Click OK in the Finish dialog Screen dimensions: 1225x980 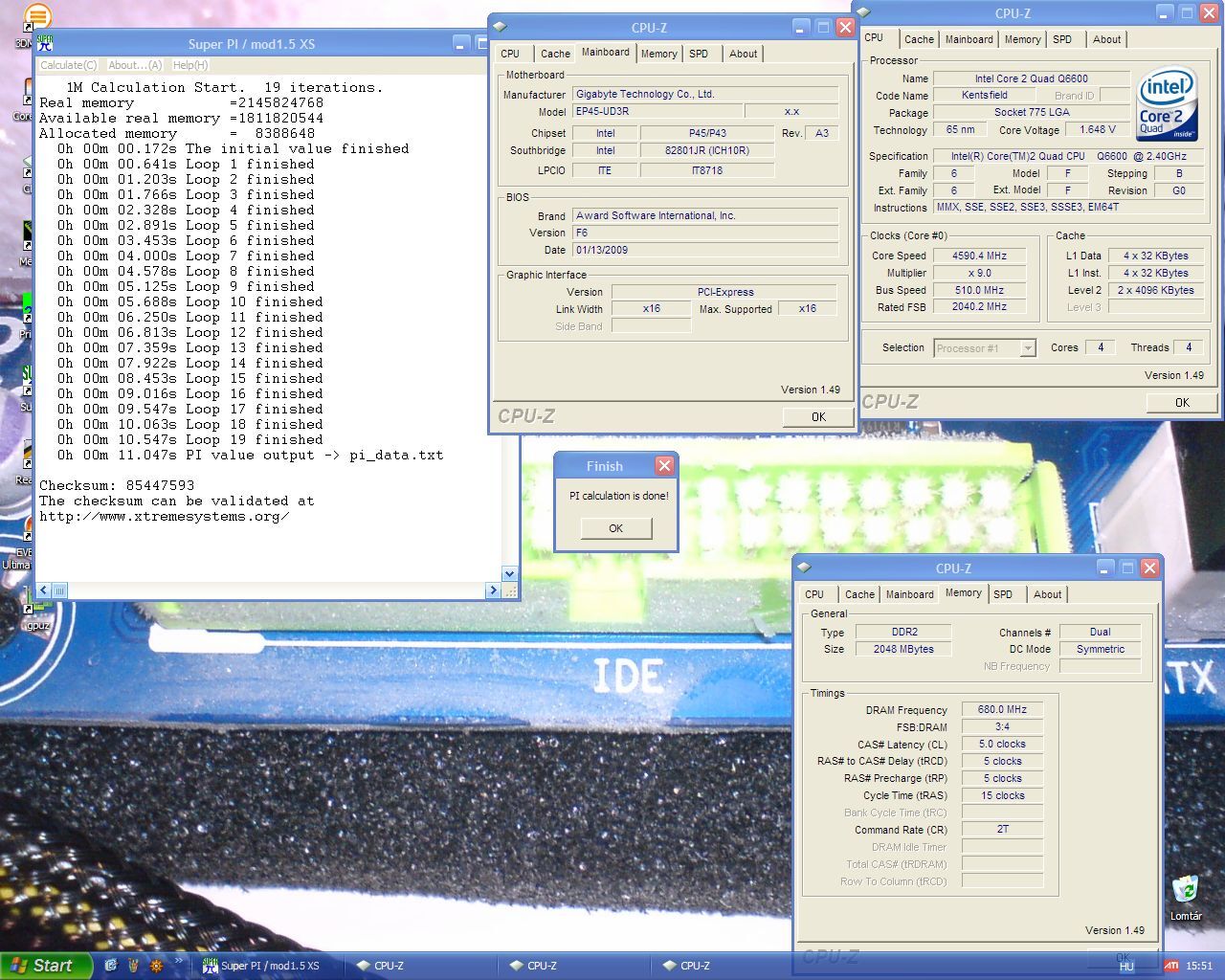pos(615,528)
